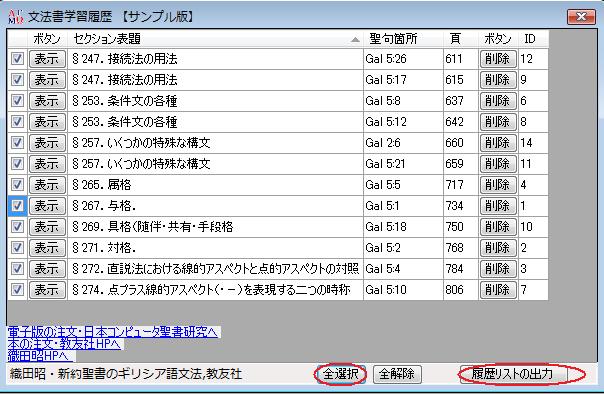
Task: Show the §267 与格 entry
Action: 47,206
